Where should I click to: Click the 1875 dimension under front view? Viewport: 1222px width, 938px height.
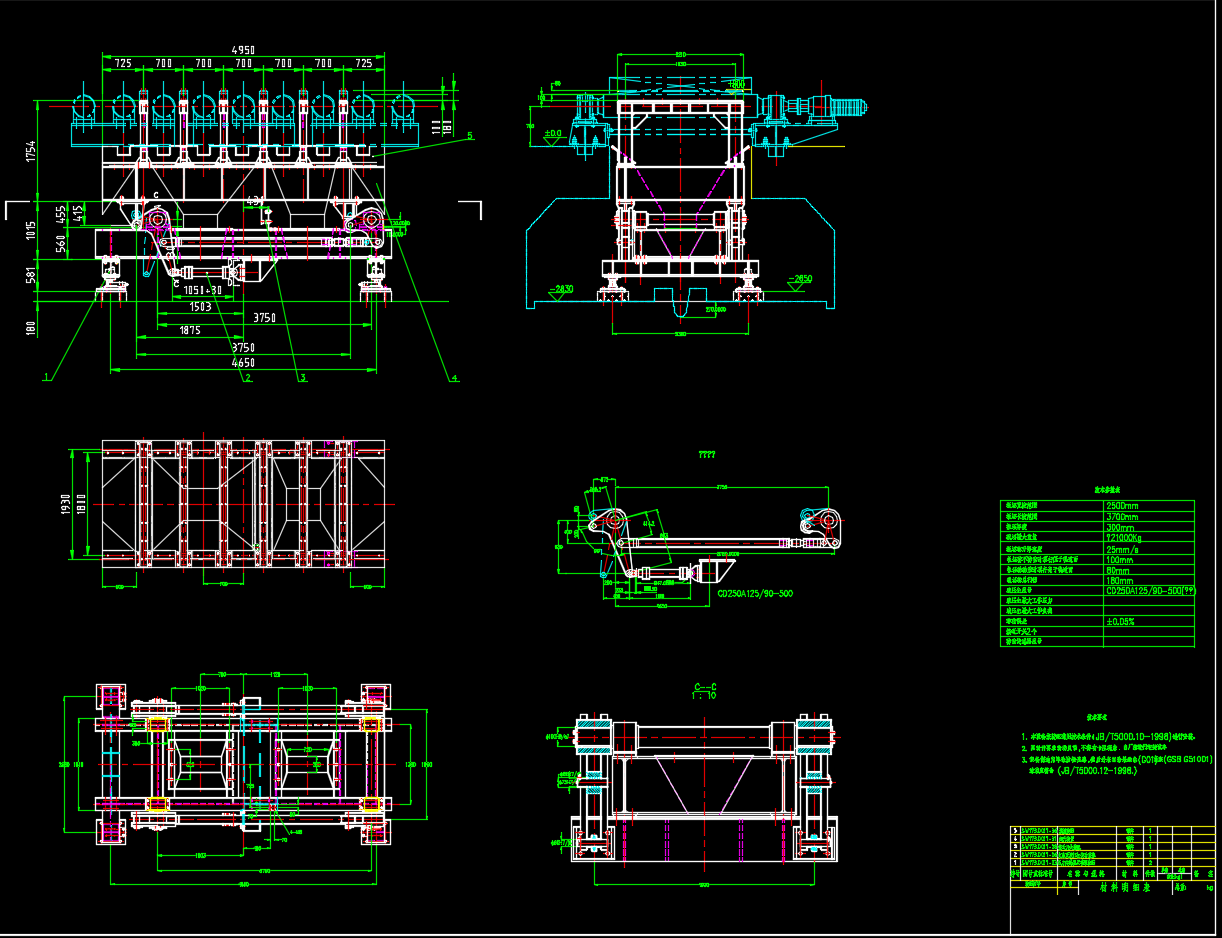[189, 330]
